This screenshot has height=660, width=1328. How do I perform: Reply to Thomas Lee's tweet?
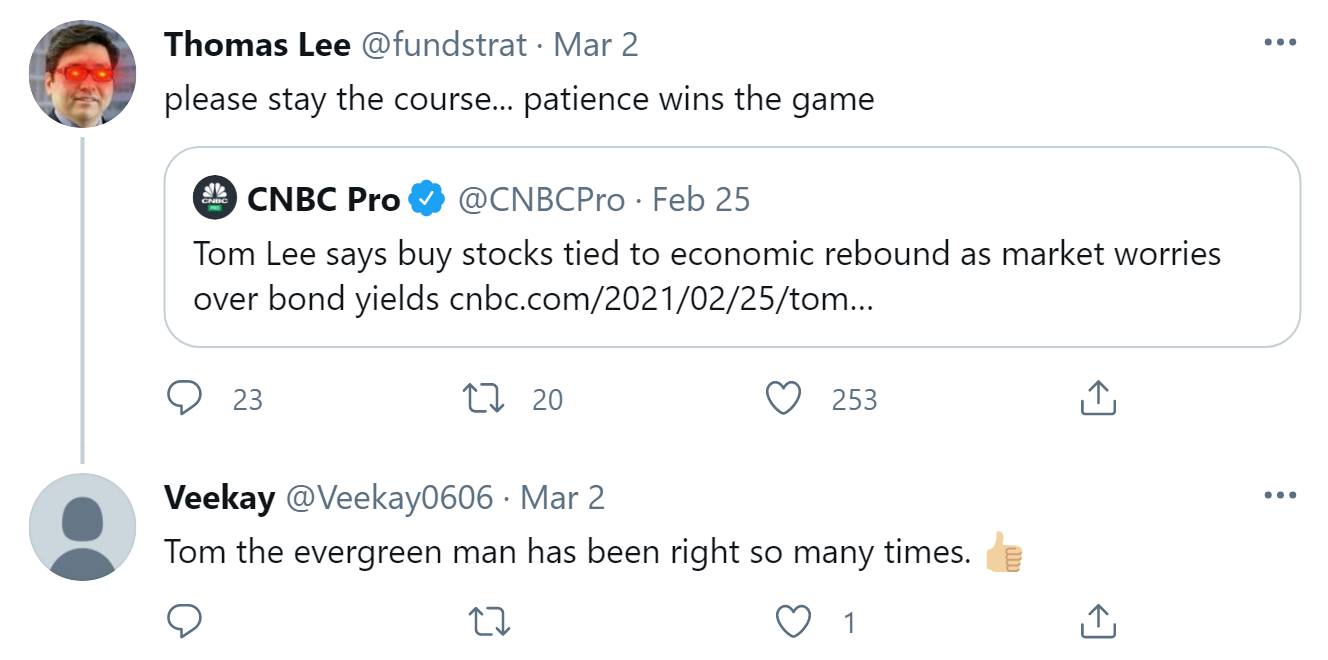coord(185,399)
